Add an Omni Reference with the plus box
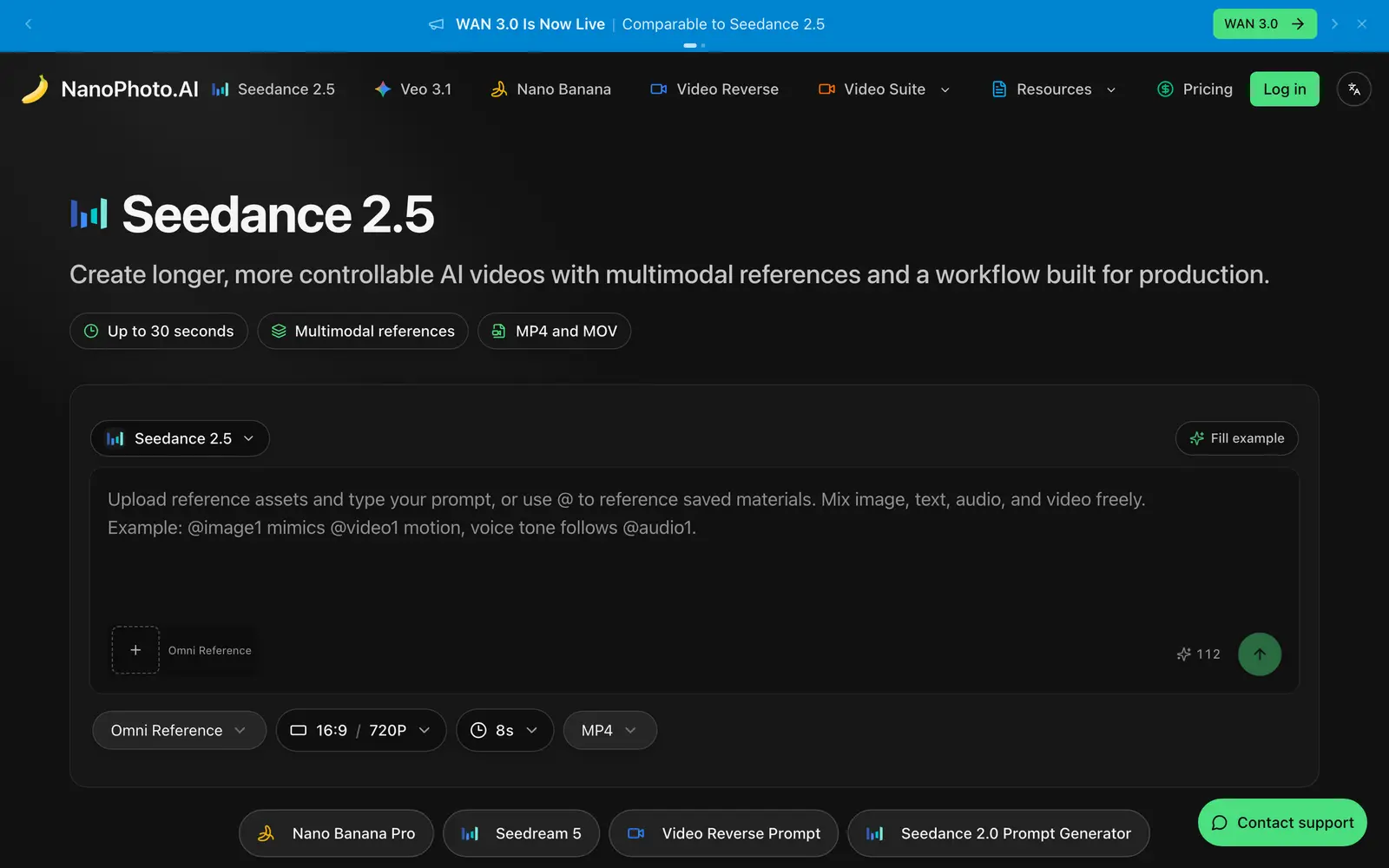Viewport: 1389px width, 868px height. click(x=135, y=650)
